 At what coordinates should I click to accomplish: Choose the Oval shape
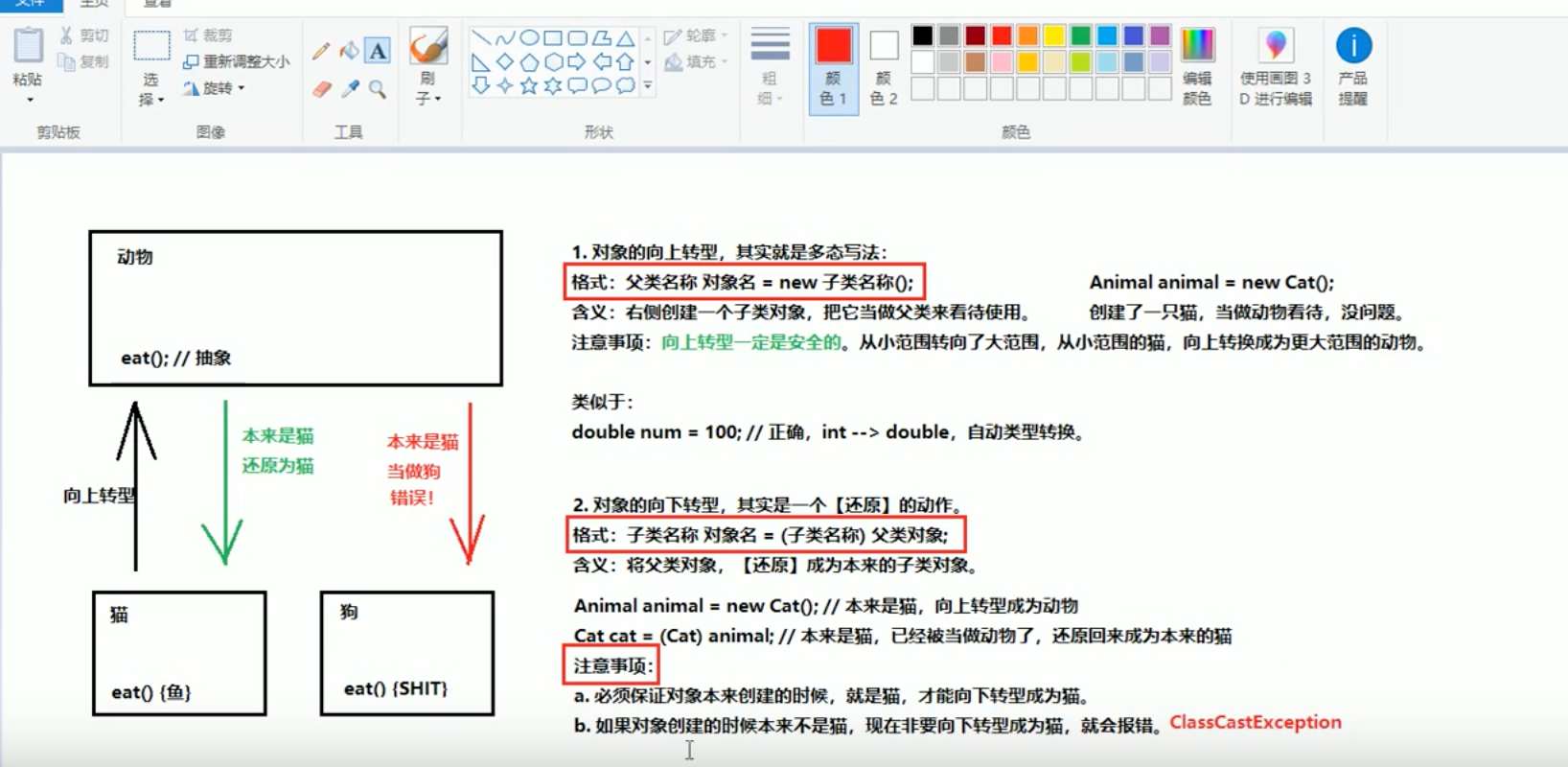coord(529,38)
